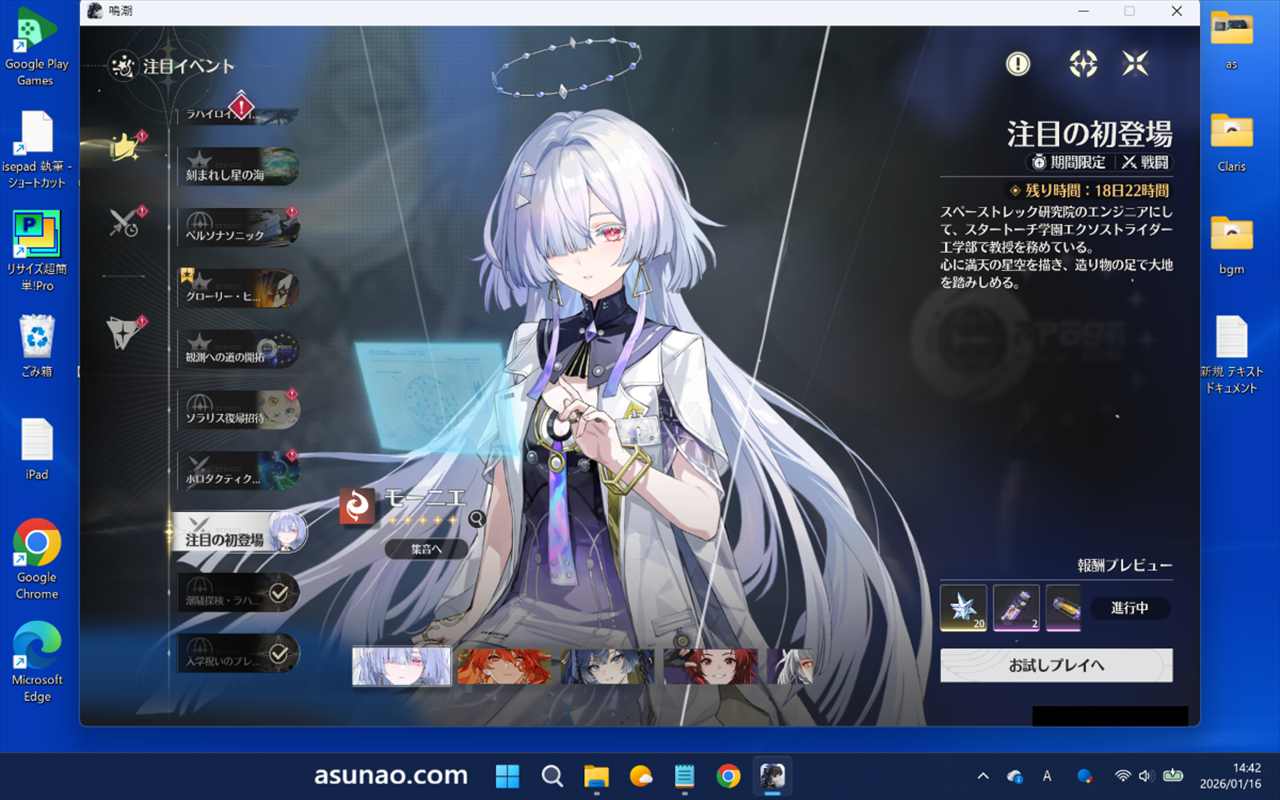Click the star reward item with quantity 20
This screenshot has height=800, width=1280.
click(x=963, y=608)
